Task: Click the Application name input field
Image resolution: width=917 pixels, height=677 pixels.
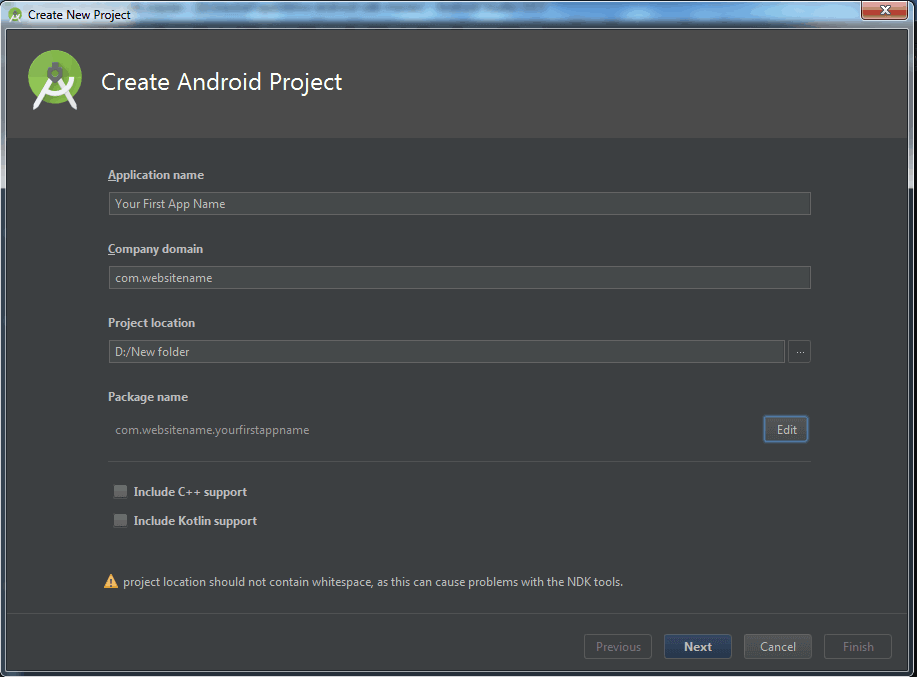Action: point(460,203)
